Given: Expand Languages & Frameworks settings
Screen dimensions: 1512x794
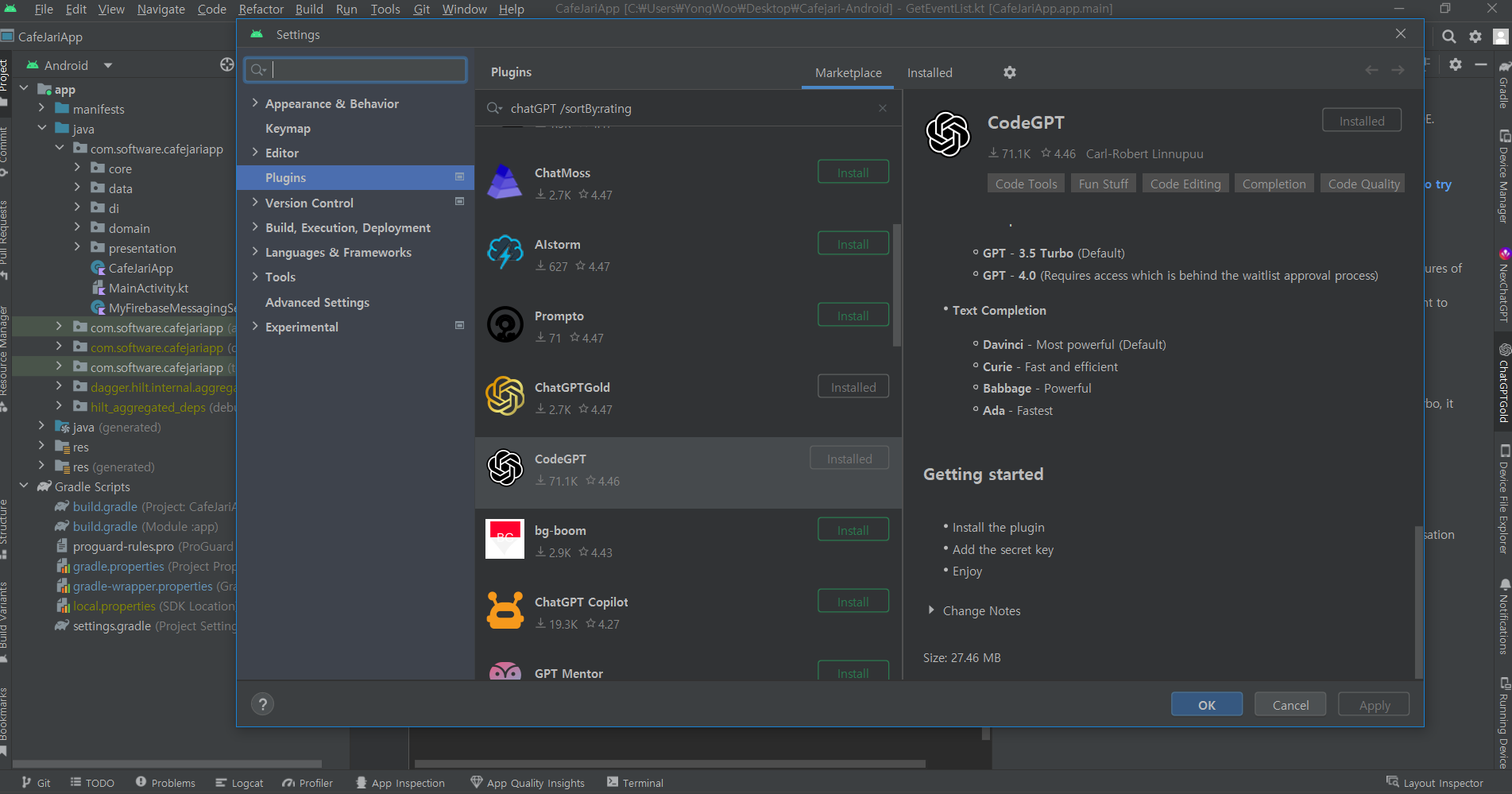Looking at the screenshot, I should click(x=255, y=252).
